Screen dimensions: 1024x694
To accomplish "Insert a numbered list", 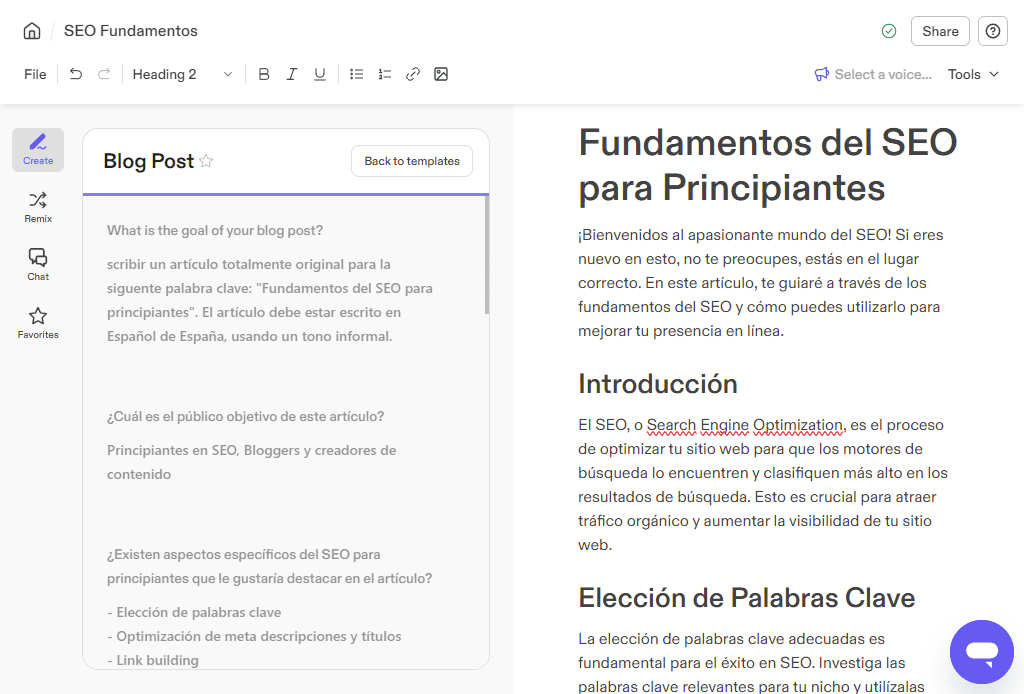I will (385, 73).
